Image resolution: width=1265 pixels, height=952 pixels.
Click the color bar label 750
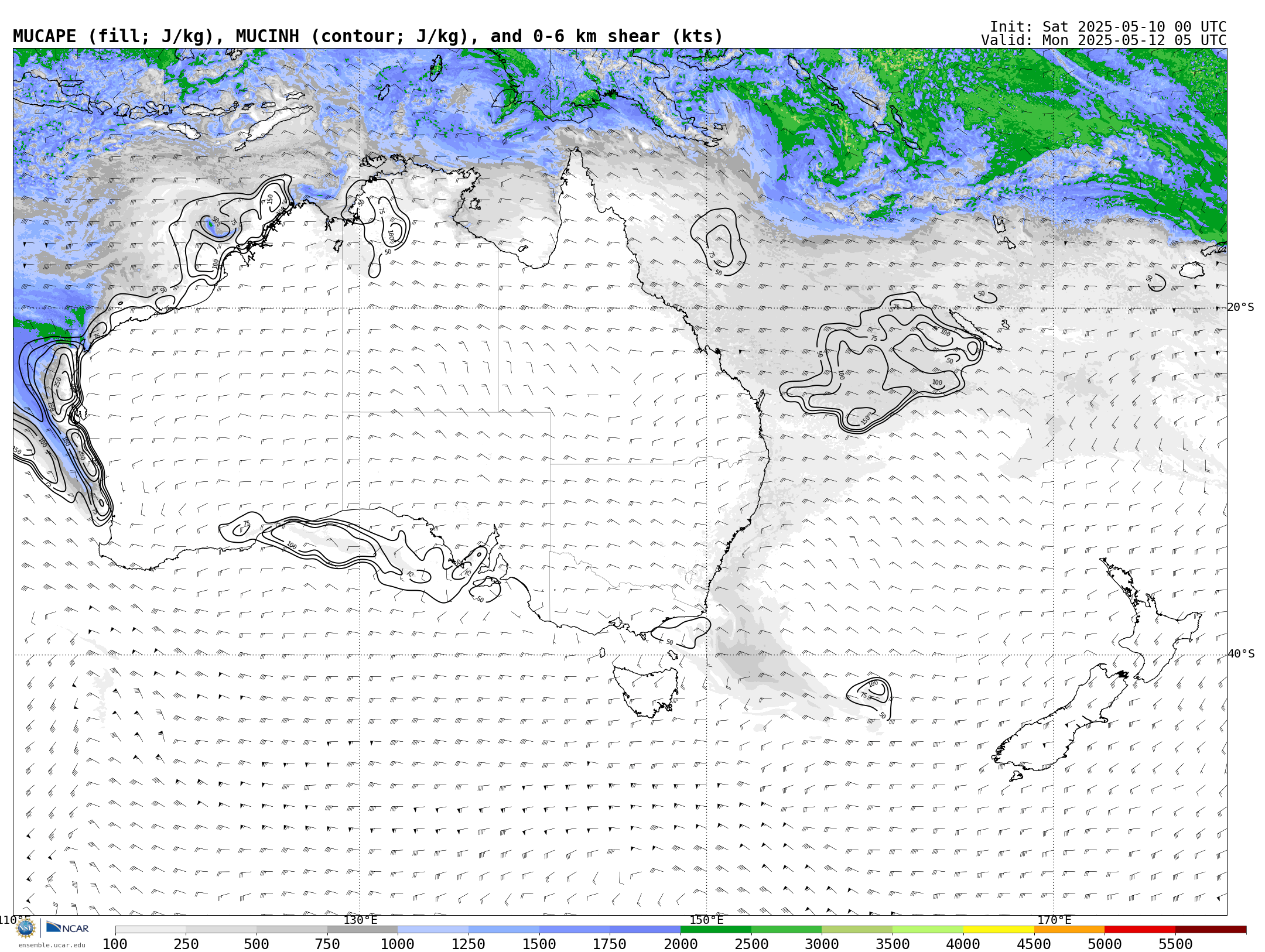pyautogui.click(x=327, y=944)
